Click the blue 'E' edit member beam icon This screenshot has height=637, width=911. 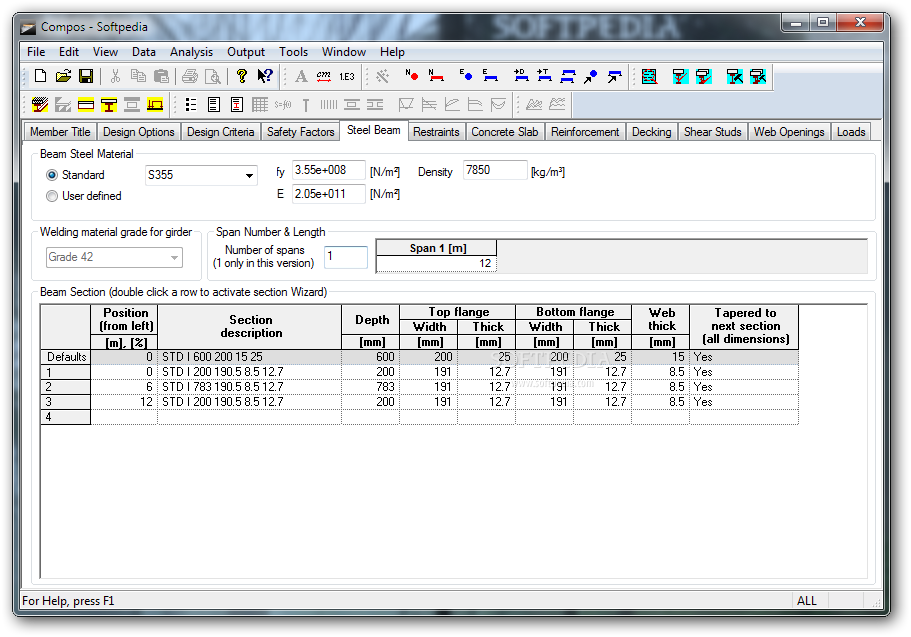pos(490,75)
